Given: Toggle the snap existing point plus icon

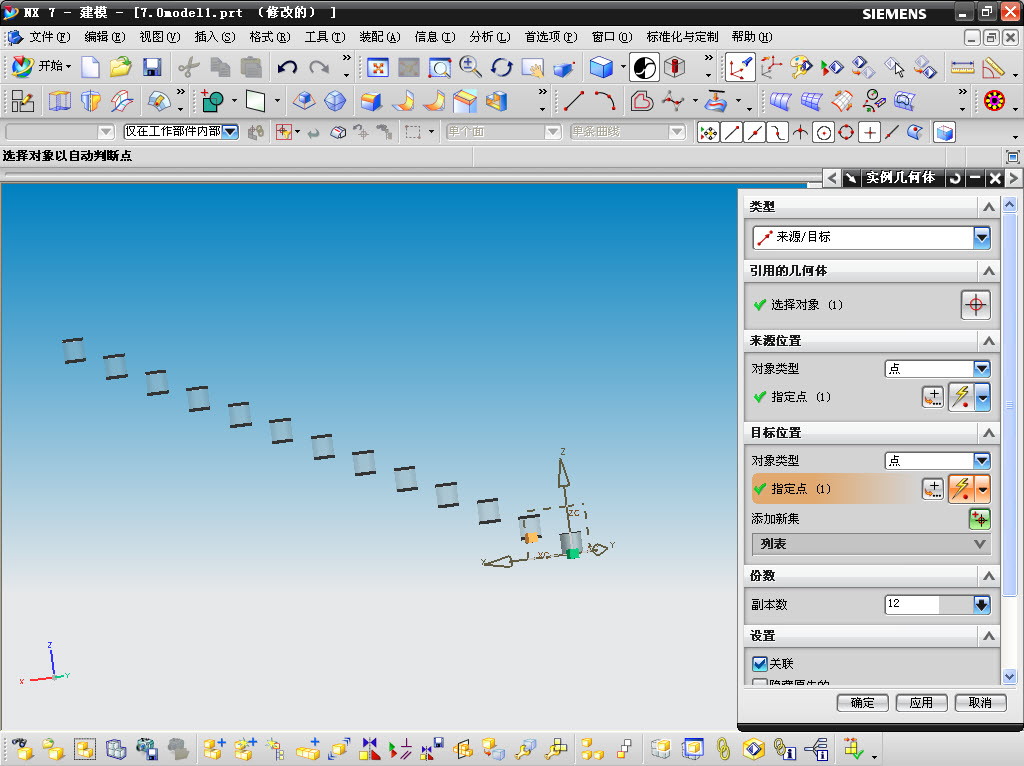Looking at the screenshot, I should point(869,133).
